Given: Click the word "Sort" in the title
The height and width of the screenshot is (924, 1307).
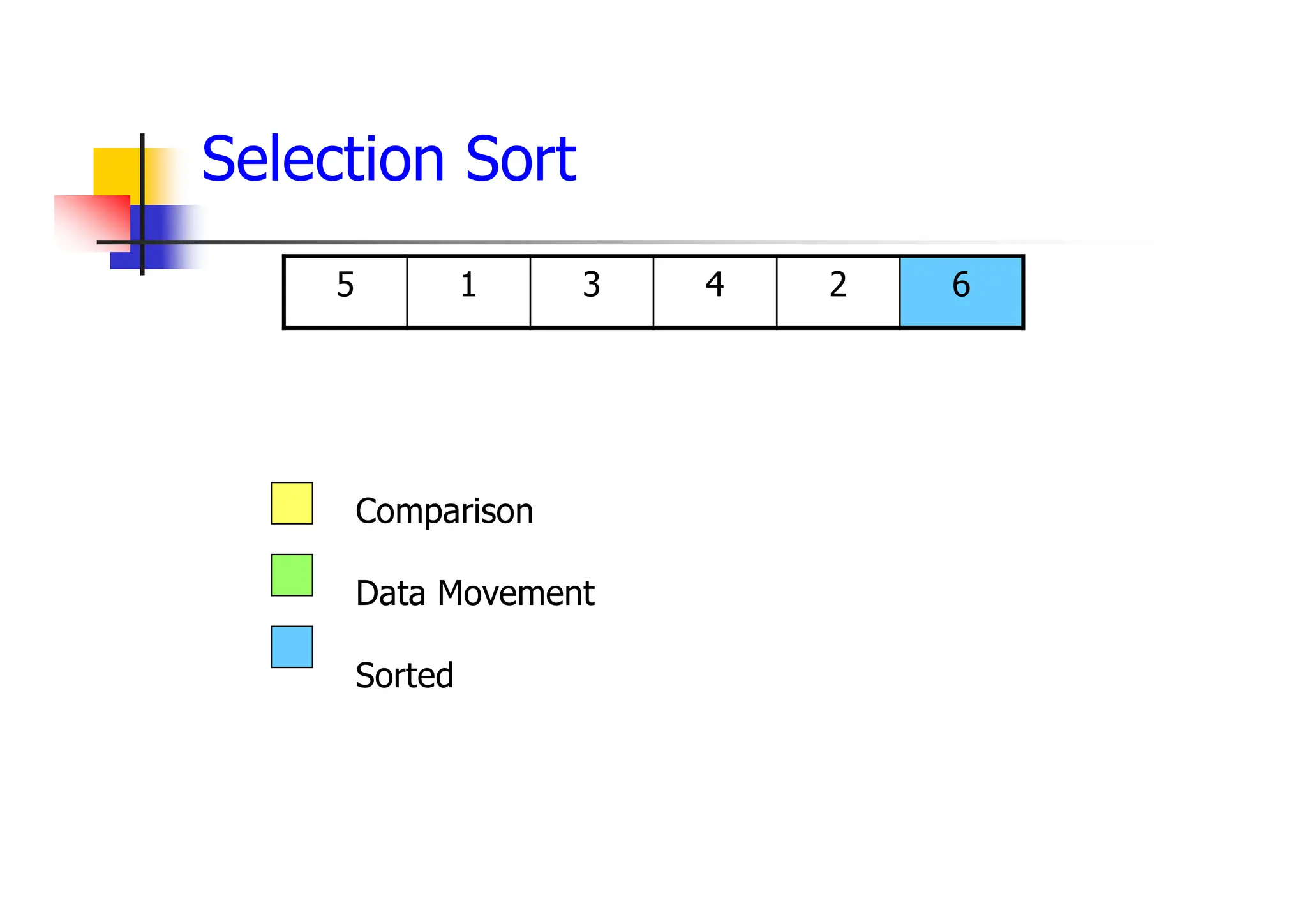Looking at the screenshot, I should (x=521, y=160).
